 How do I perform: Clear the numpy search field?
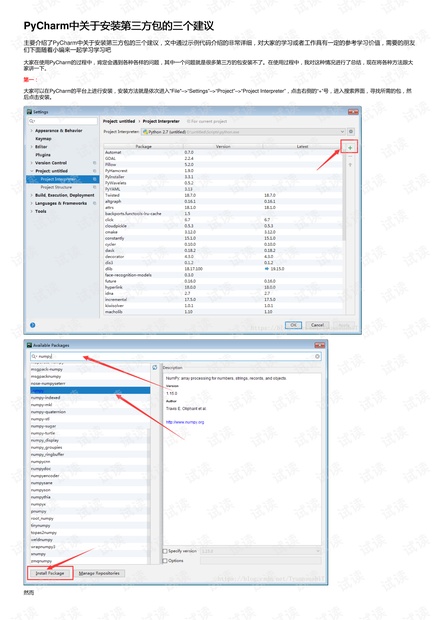click(x=317, y=356)
